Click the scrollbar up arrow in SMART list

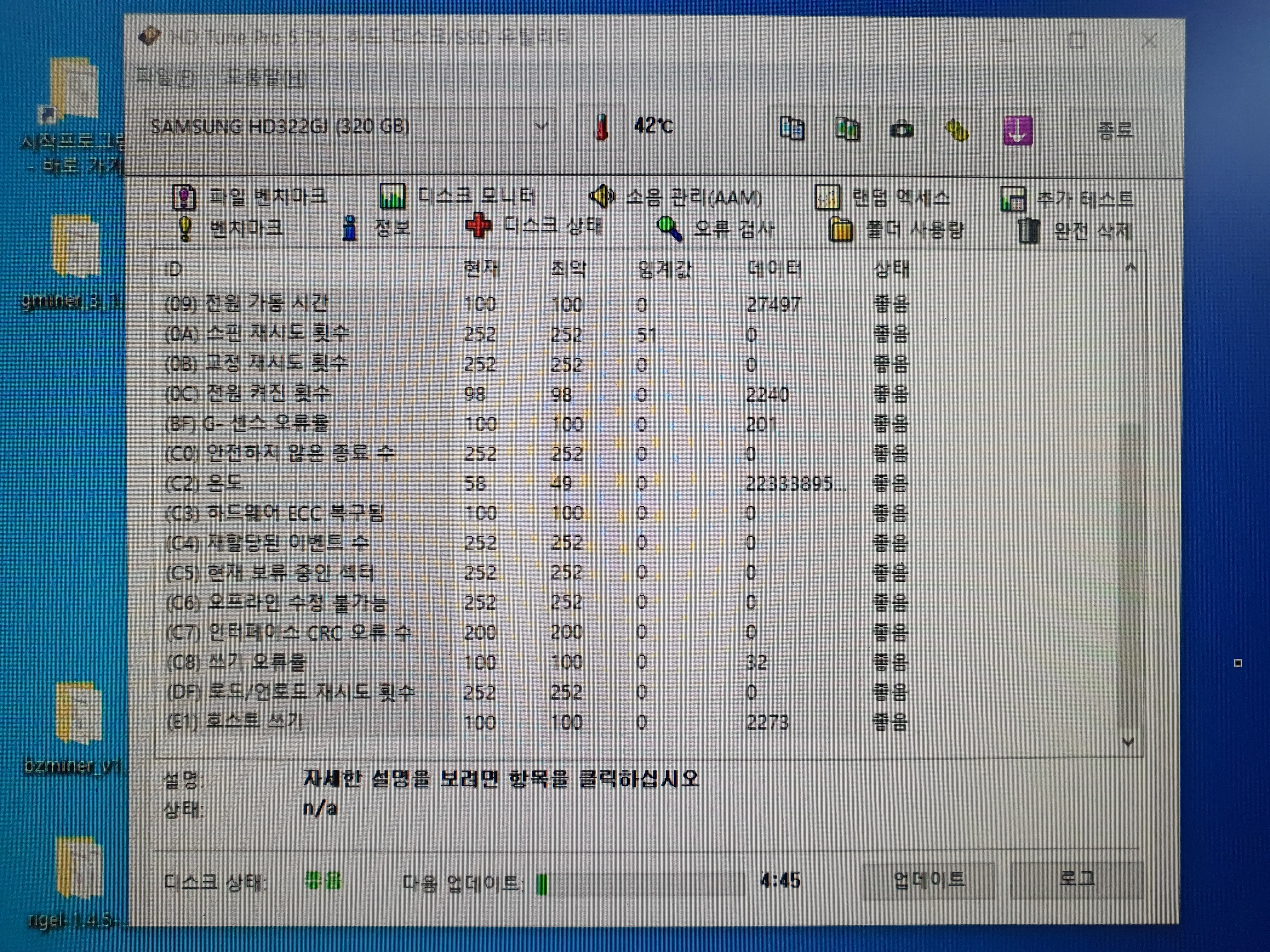coord(1130,268)
